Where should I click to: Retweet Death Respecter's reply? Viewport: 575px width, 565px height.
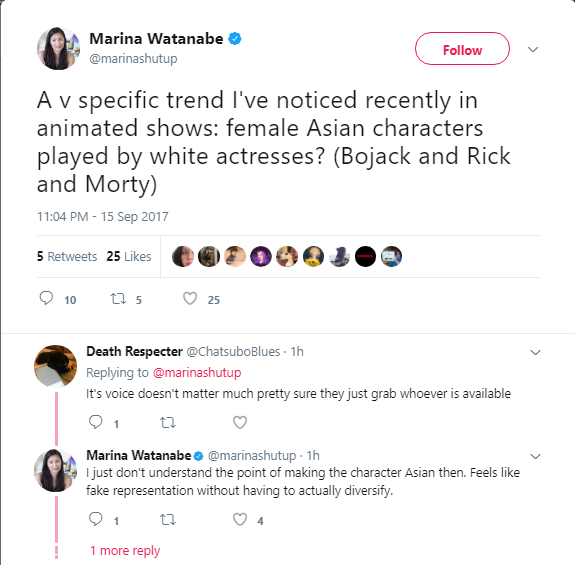pos(168,423)
